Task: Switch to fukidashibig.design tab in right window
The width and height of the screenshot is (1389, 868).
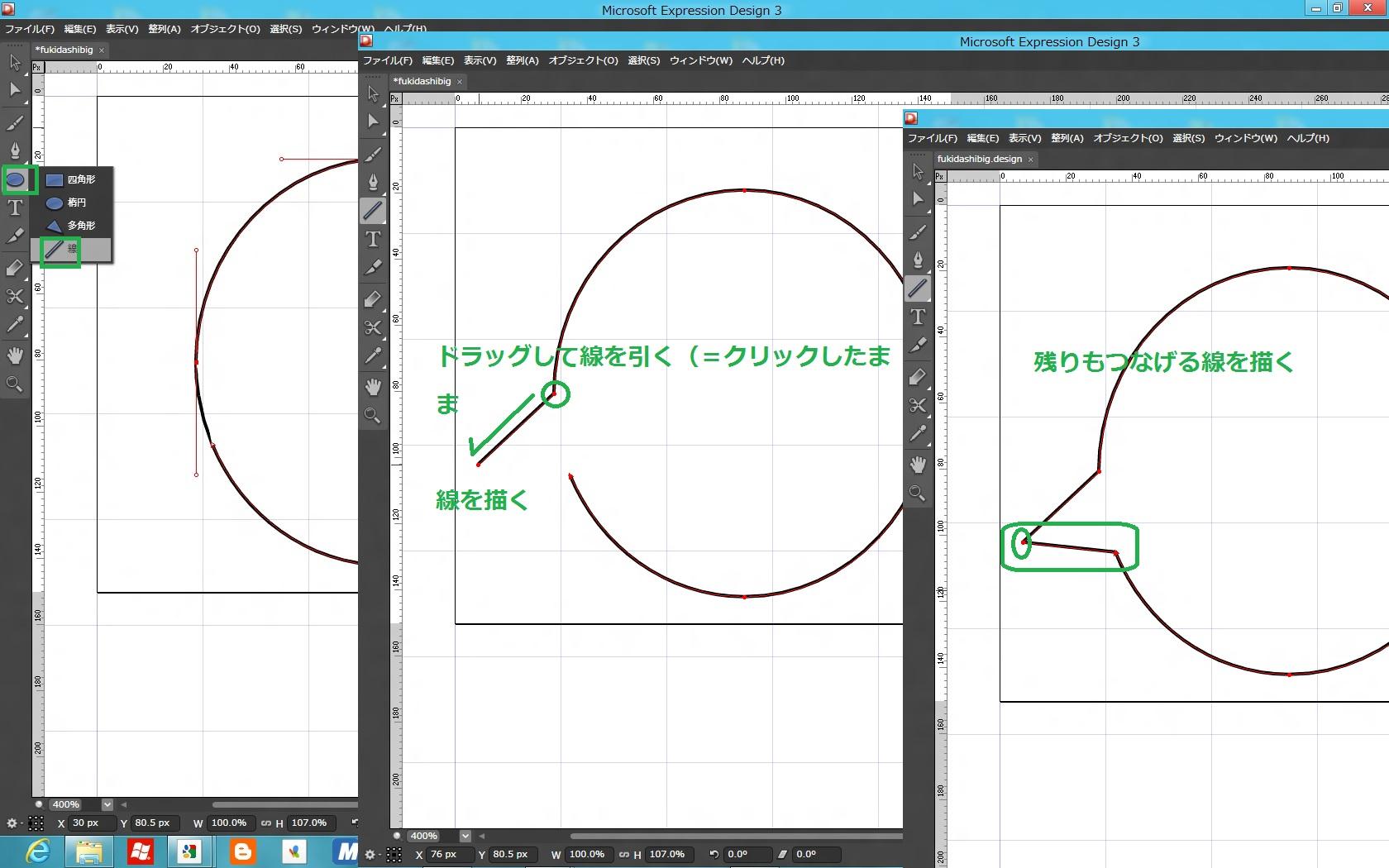Action: point(980,159)
